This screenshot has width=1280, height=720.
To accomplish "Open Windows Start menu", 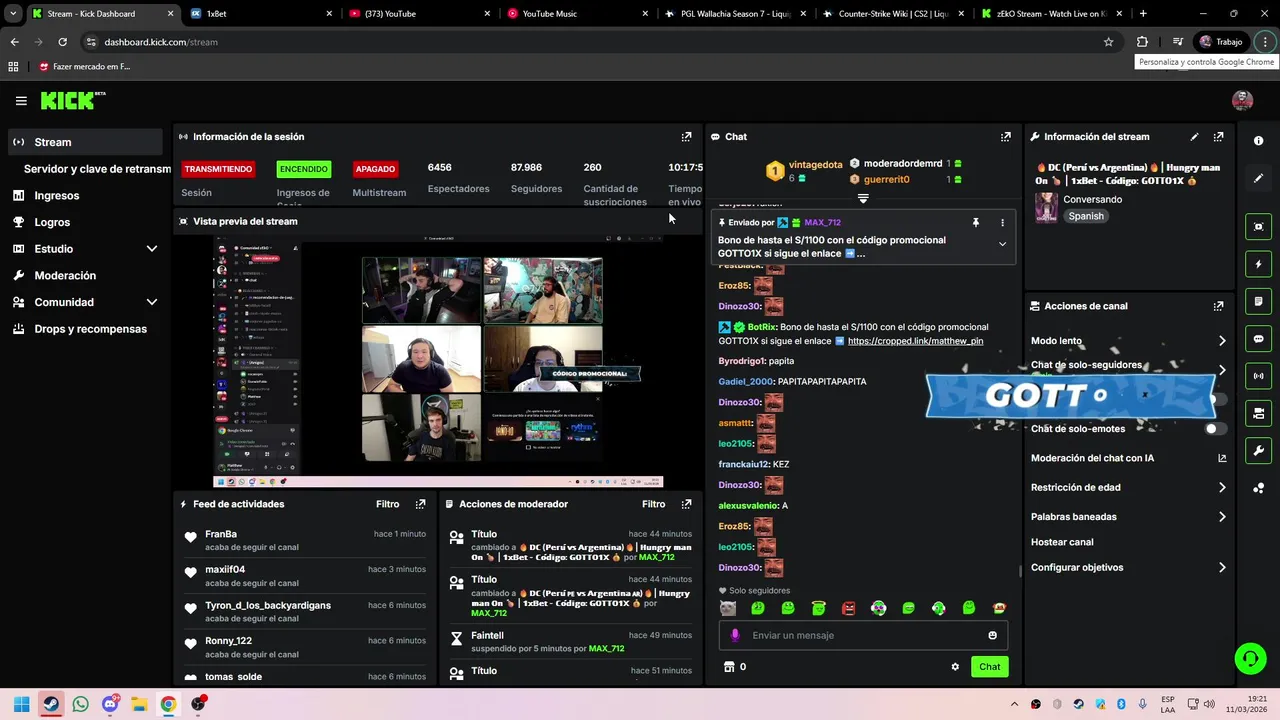I will [x=21, y=704].
